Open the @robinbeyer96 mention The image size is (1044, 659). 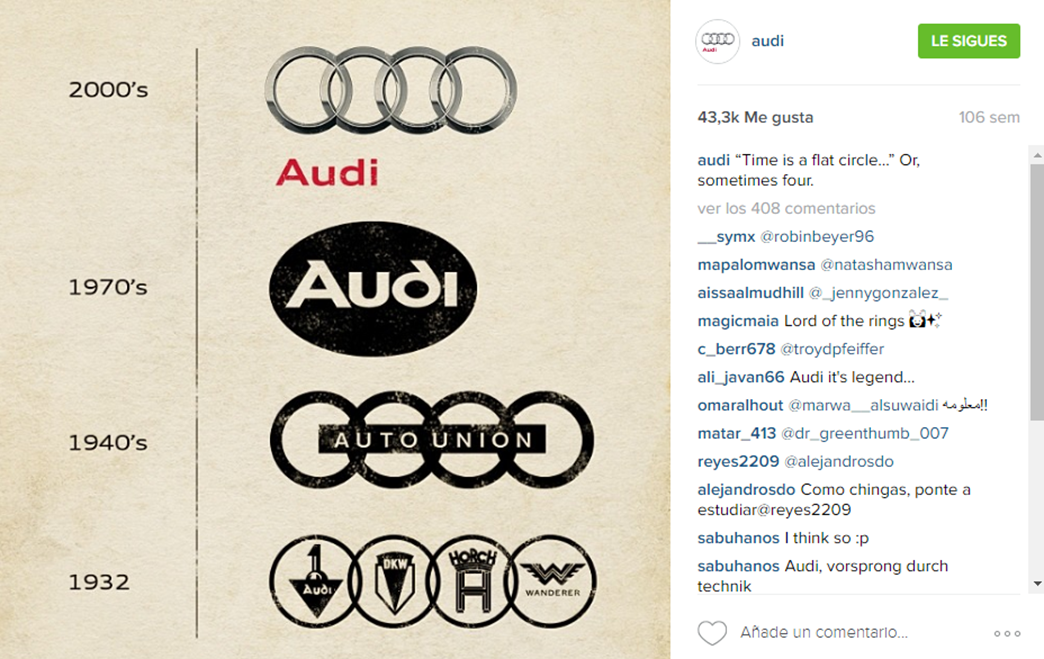(817, 236)
